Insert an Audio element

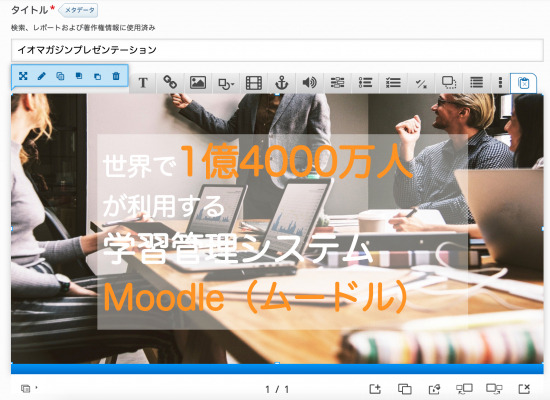pyautogui.click(x=309, y=83)
